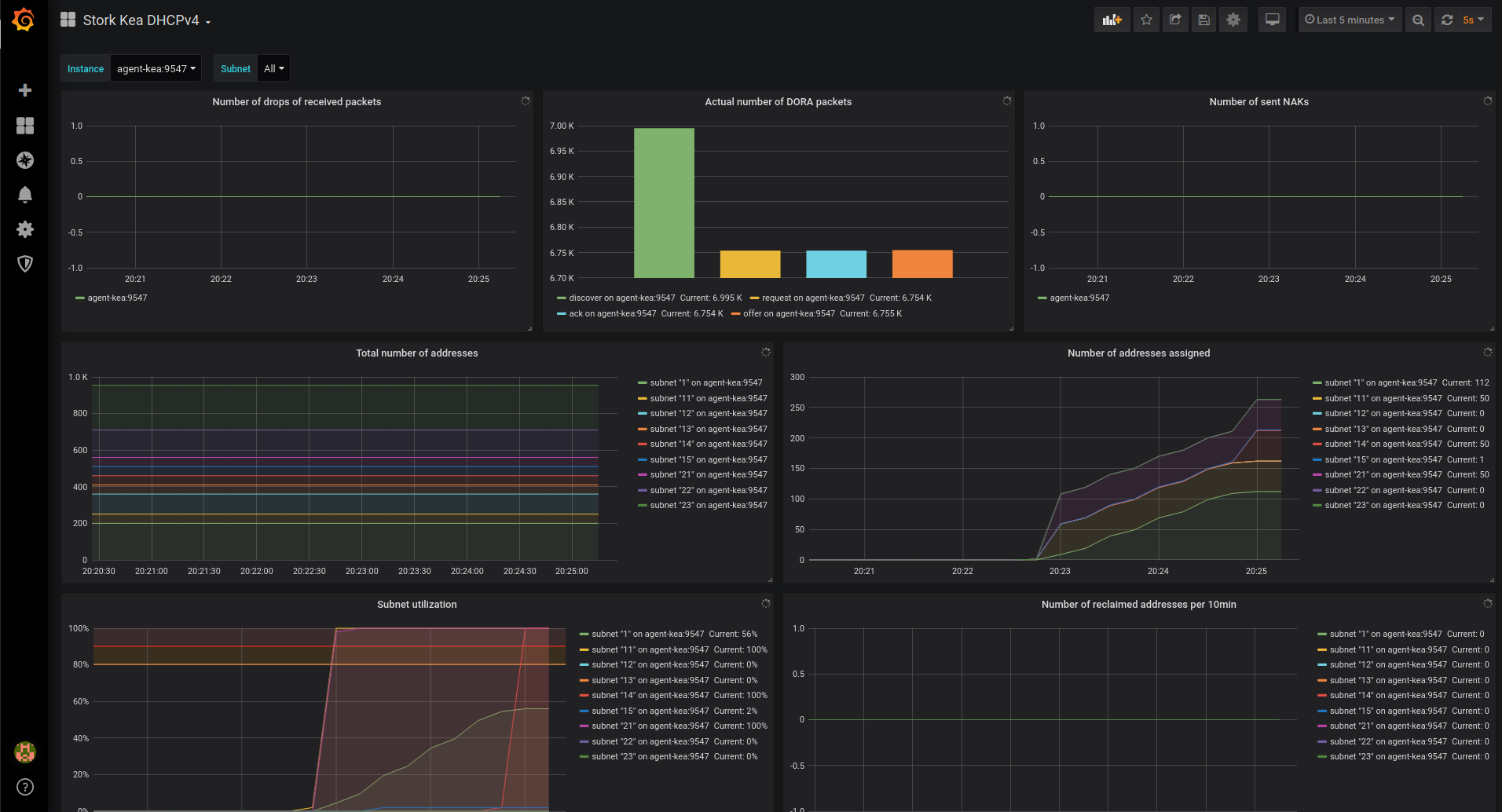The height and width of the screenshot is (812, 1502).
Task: Open the Subnet All dropdown
Action: pos(273,68)
